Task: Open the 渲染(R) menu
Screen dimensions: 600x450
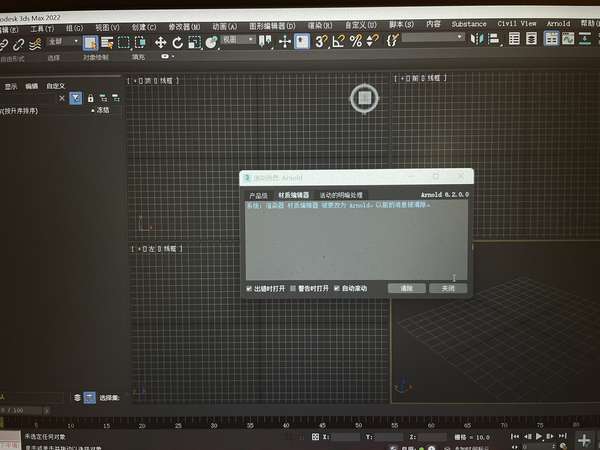Action: point(320,26)
